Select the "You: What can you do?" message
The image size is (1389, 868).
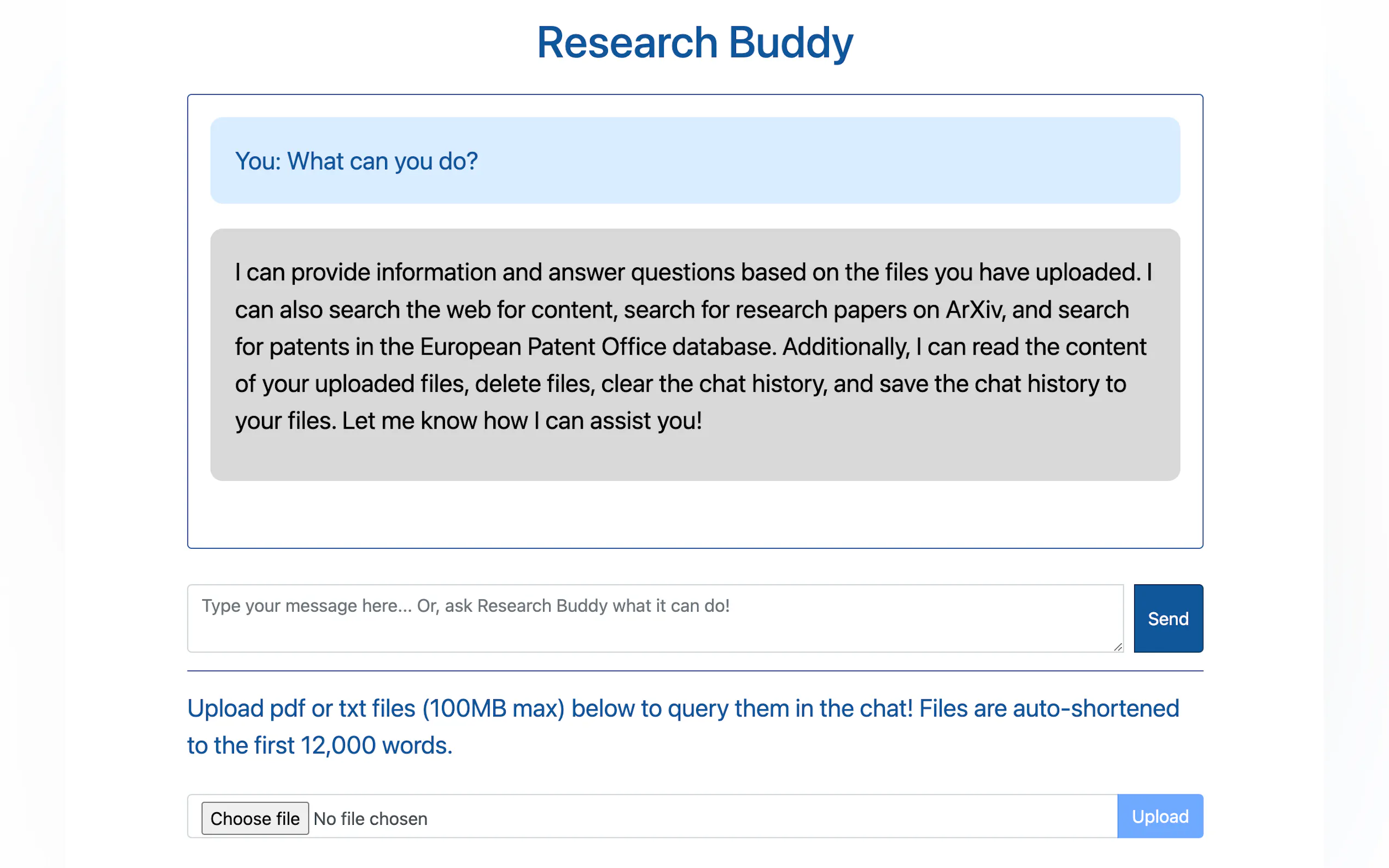pos(356,161)
